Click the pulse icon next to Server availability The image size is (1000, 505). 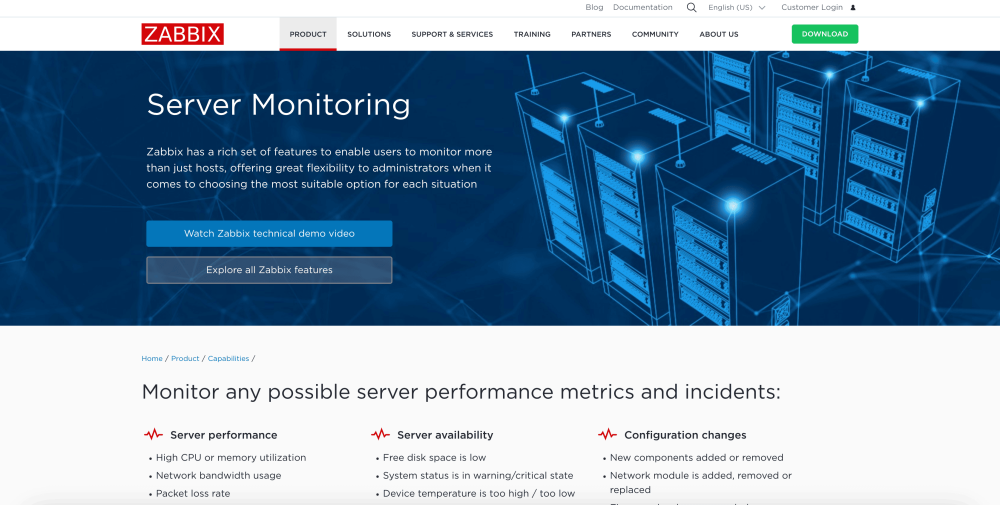380,435
